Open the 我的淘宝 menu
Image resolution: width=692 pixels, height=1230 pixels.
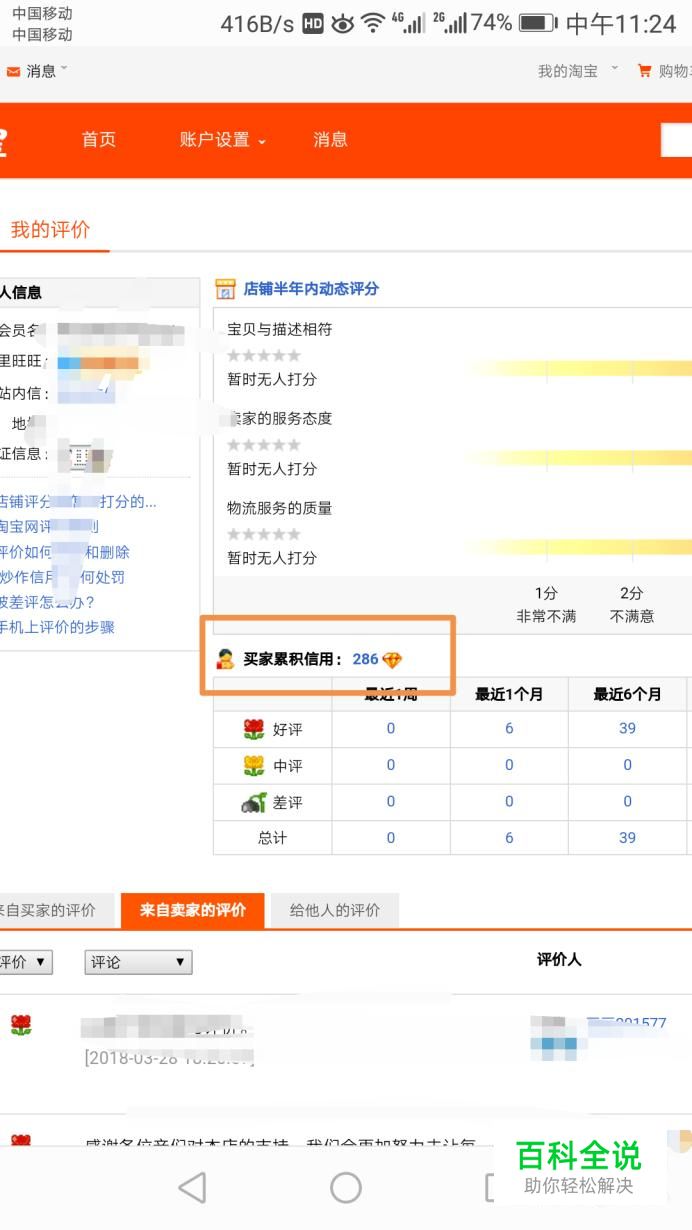point(568,71)
